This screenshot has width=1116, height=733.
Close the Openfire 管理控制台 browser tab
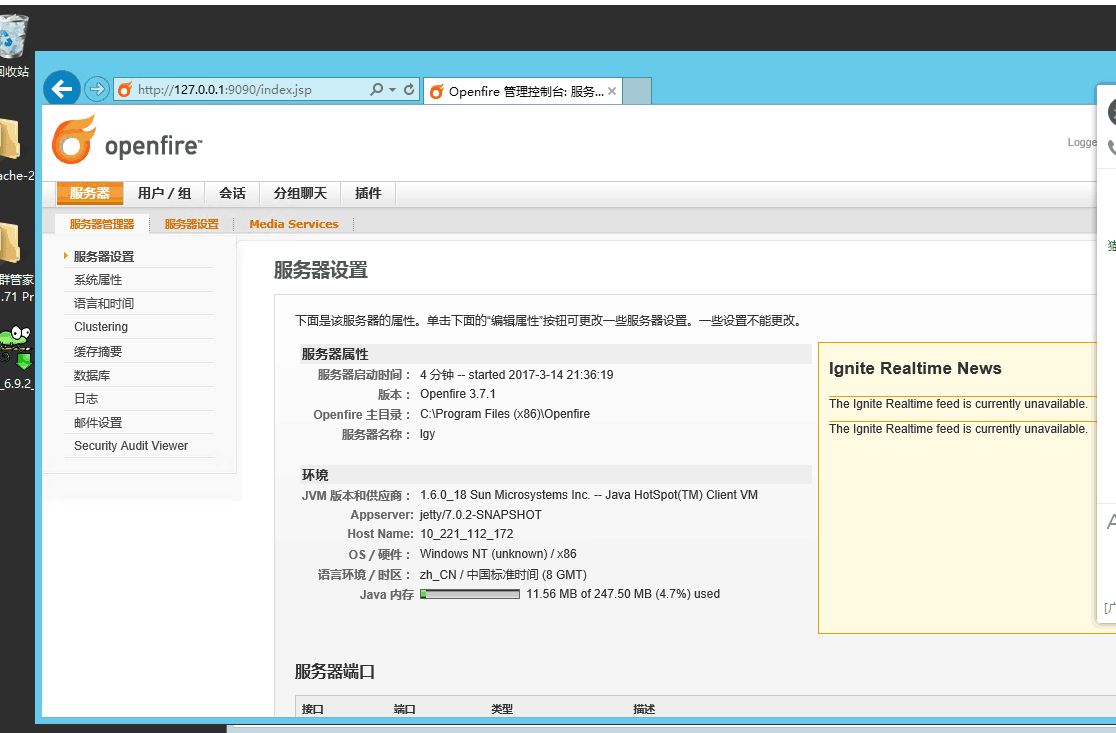(612, 91)
